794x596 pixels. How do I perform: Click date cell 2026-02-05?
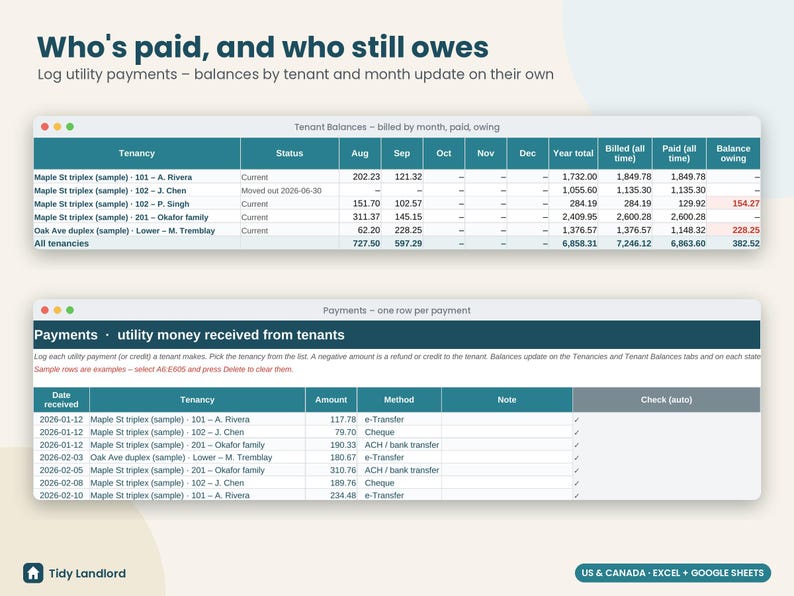point(61,470)
